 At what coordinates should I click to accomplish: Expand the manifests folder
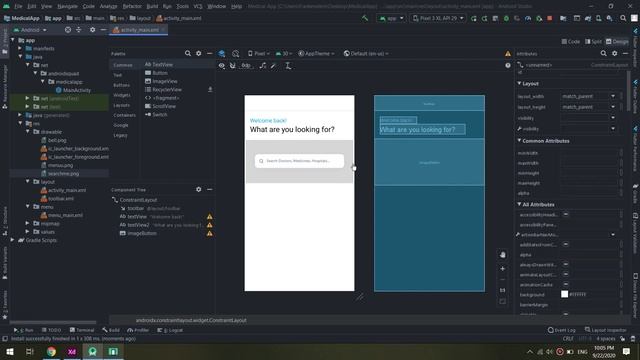[x=20, y=48]
